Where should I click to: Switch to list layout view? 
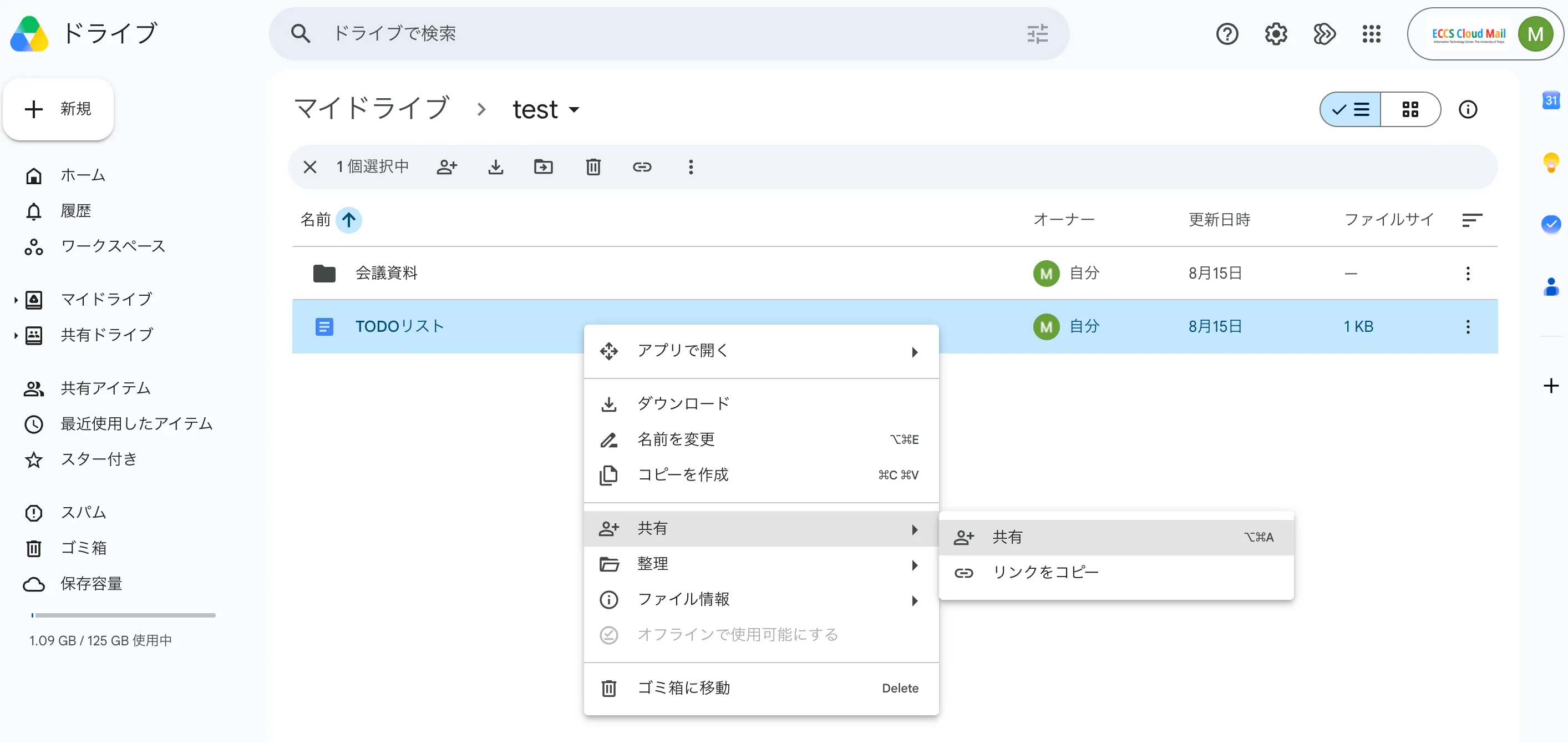pos(1350,110)
